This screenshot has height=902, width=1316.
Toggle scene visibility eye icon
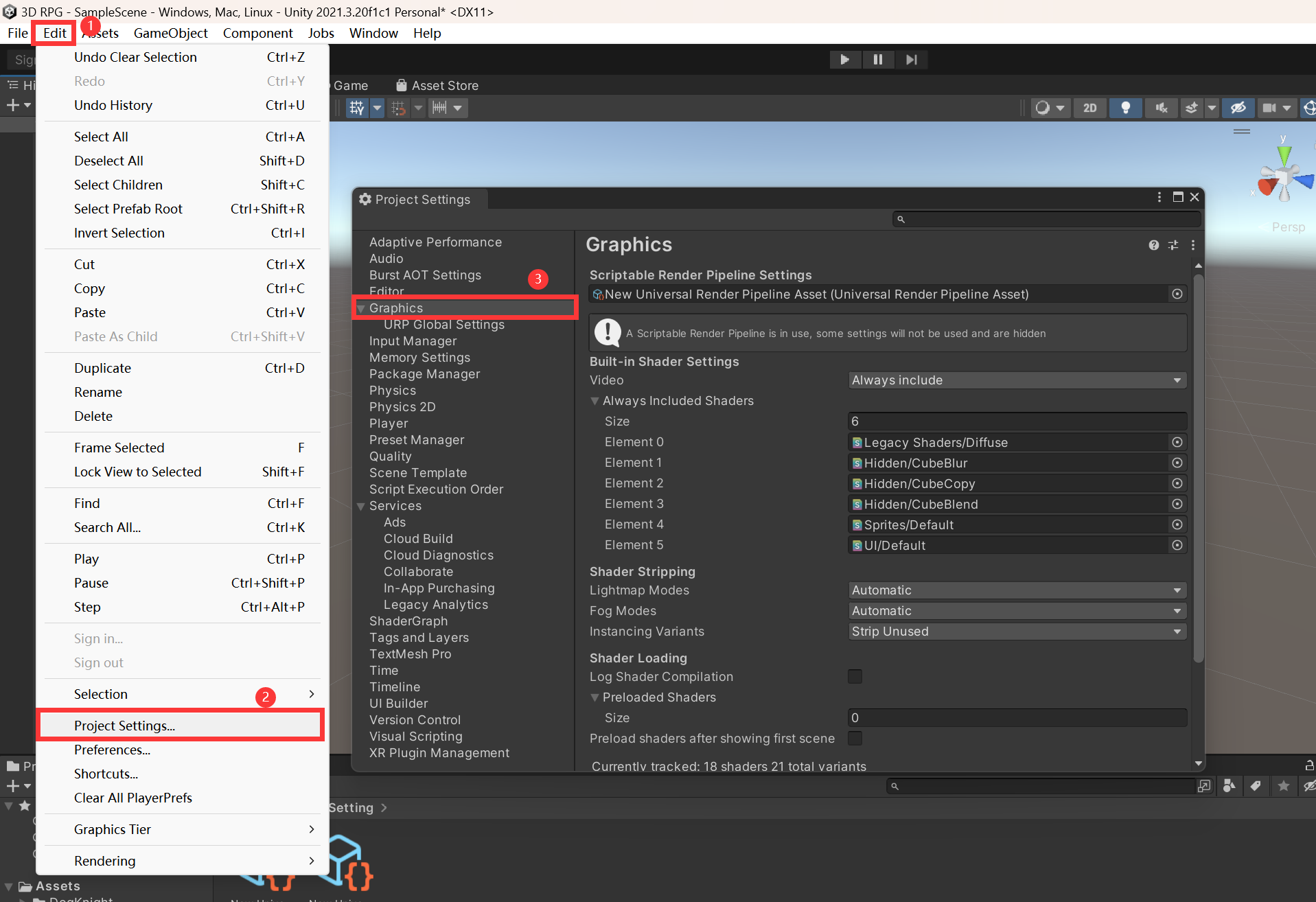point(1238,108)
